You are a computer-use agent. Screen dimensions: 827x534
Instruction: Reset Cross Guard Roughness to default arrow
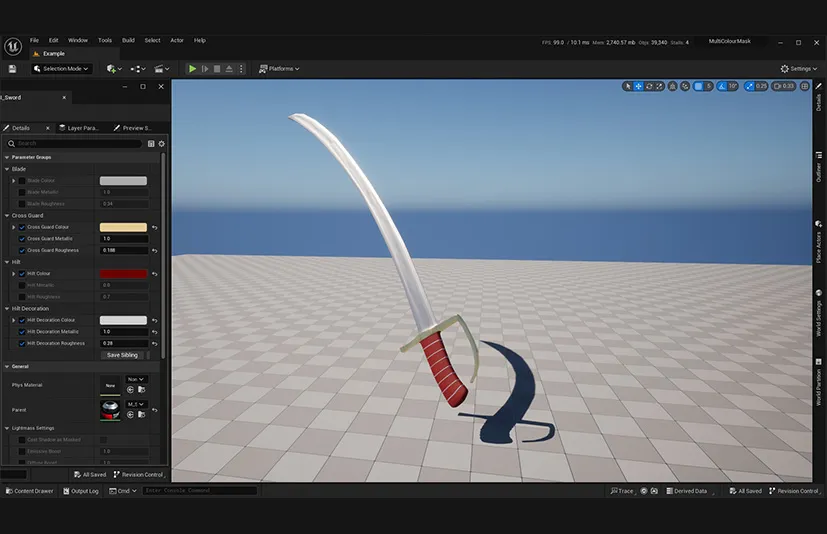155,251
